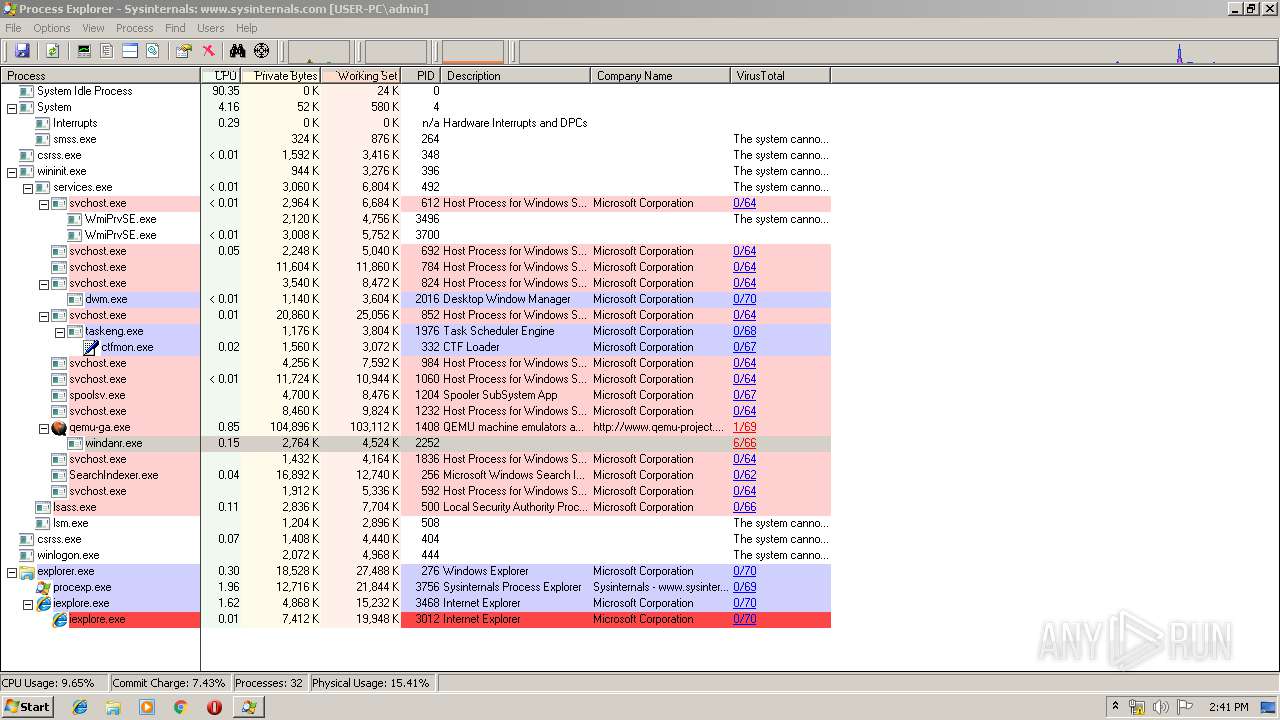Sort by the PID column header

click(421, 75)
